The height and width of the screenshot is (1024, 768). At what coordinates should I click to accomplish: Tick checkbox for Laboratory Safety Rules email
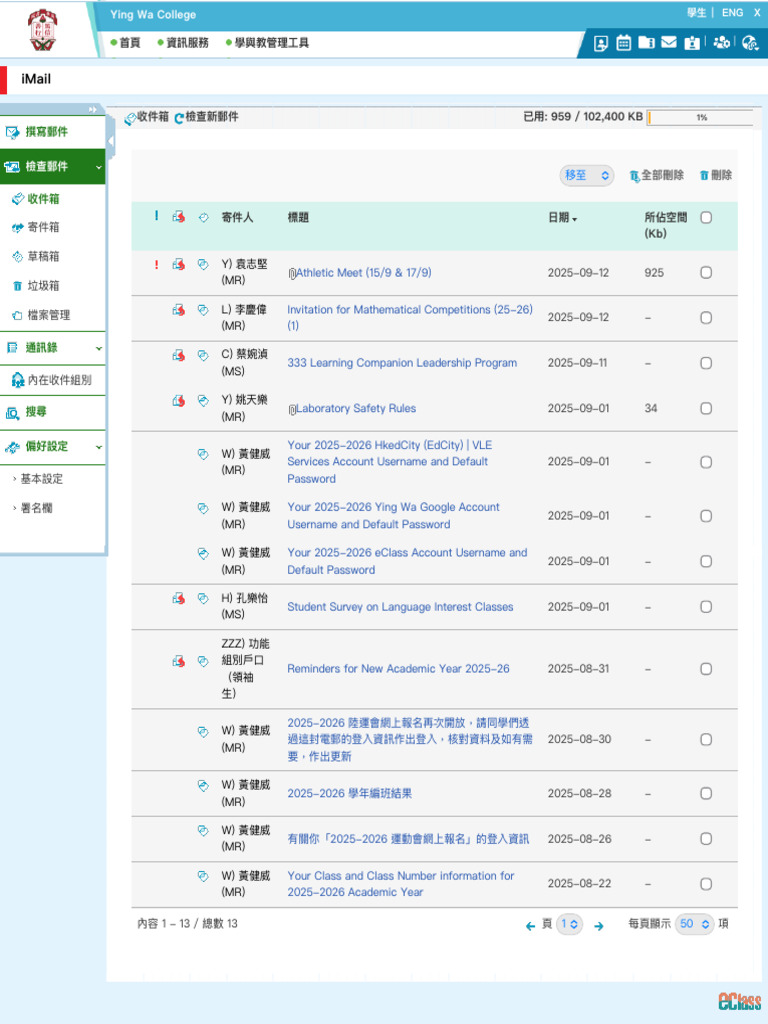pyautogui.click(x=706, y=408)
